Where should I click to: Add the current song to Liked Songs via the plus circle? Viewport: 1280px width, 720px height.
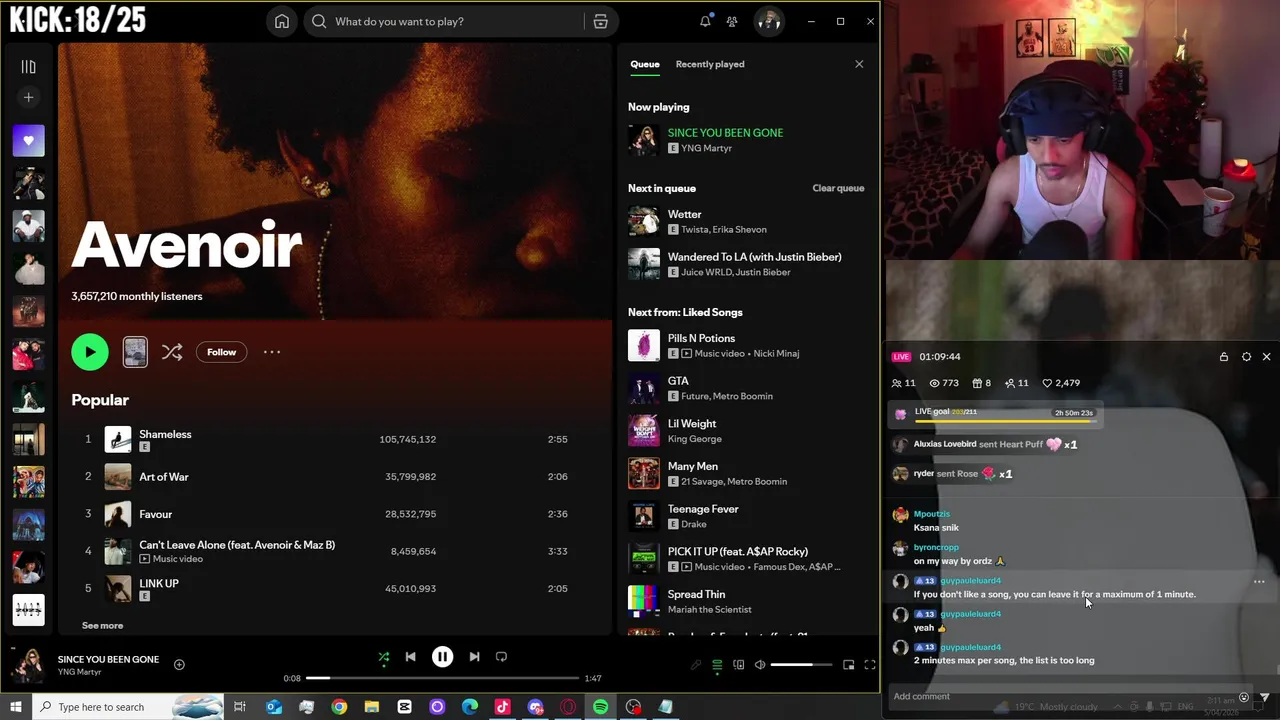tap(179, 664)
